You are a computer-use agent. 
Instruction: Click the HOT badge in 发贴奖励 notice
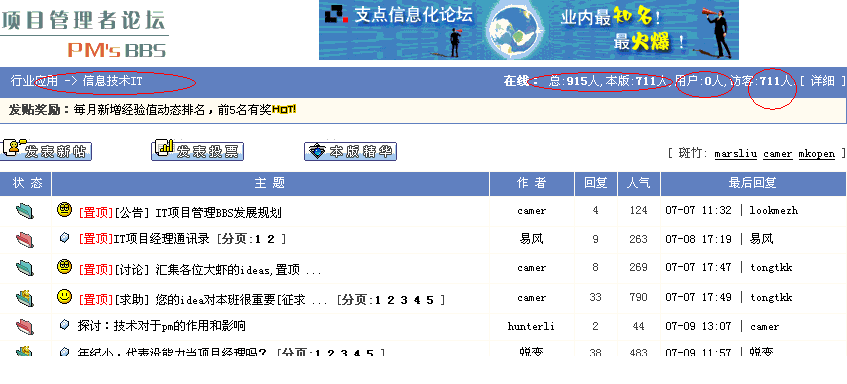[x=284, y=110]
